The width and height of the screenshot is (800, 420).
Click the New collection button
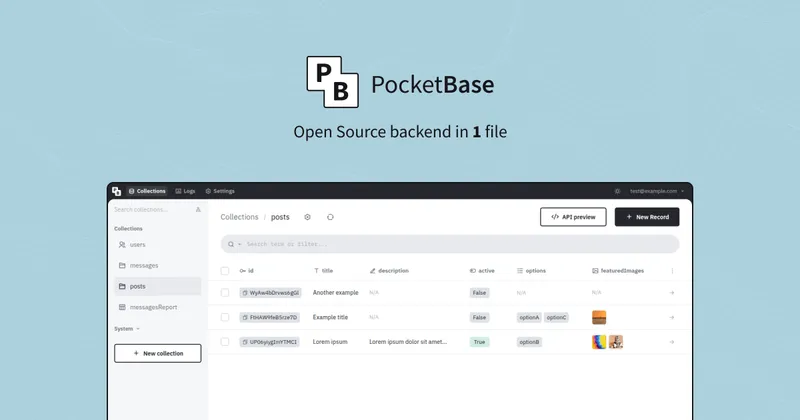point(158,353)
